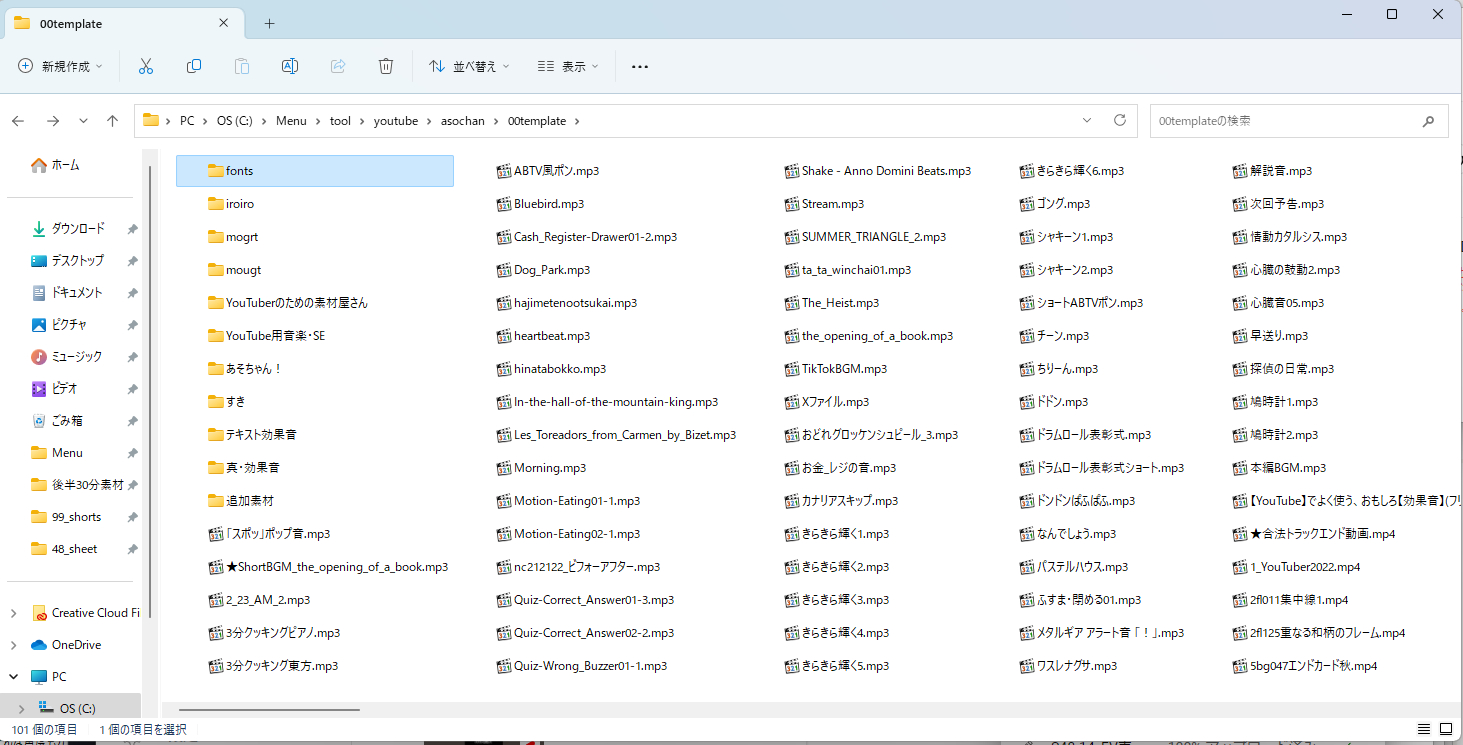Click the horizontal scrollbar thumb
This screenshot has height=745, width=1463.
[x=269, y=710]
